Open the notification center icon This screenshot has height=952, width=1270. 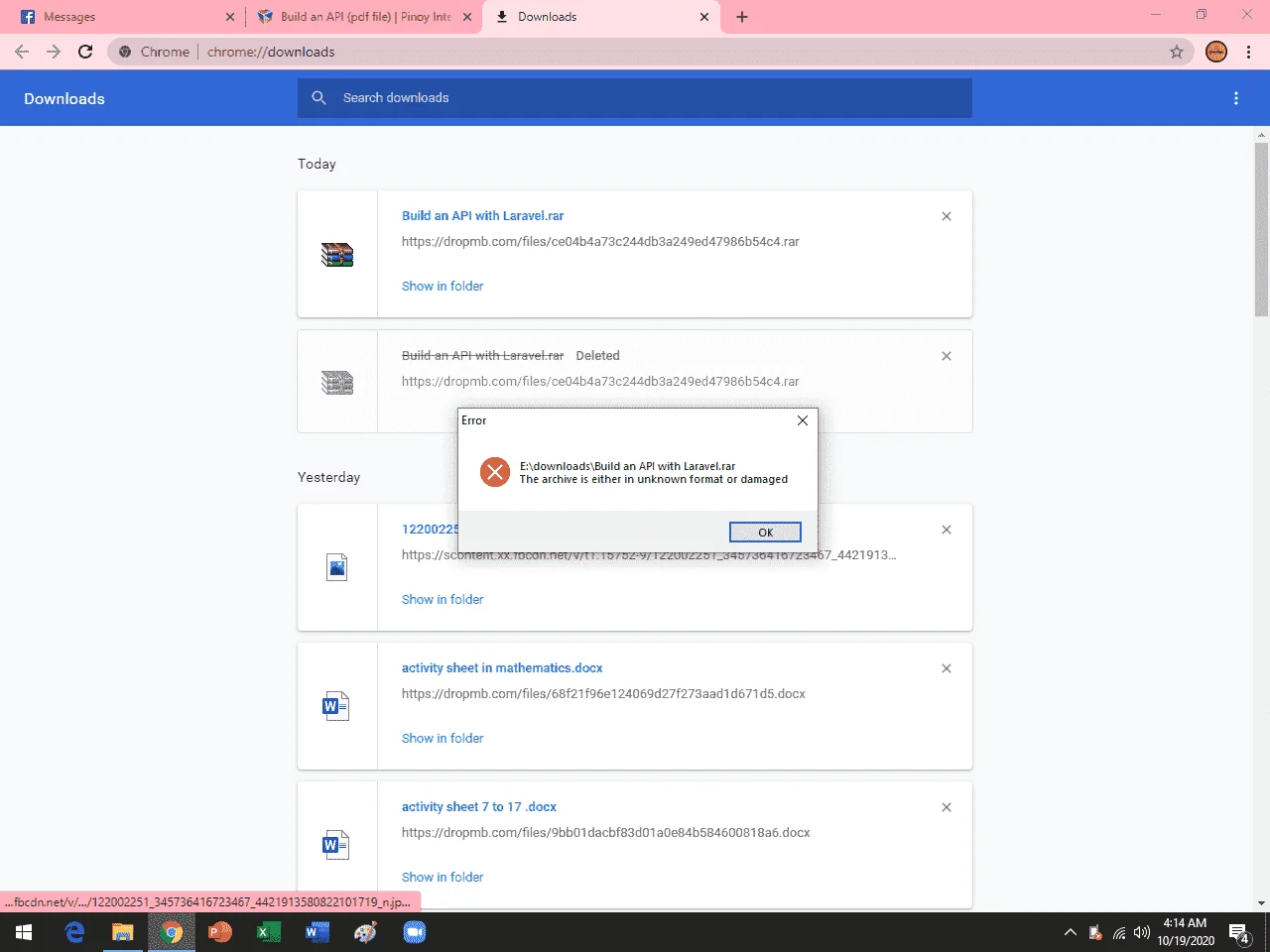(1239, 932)
